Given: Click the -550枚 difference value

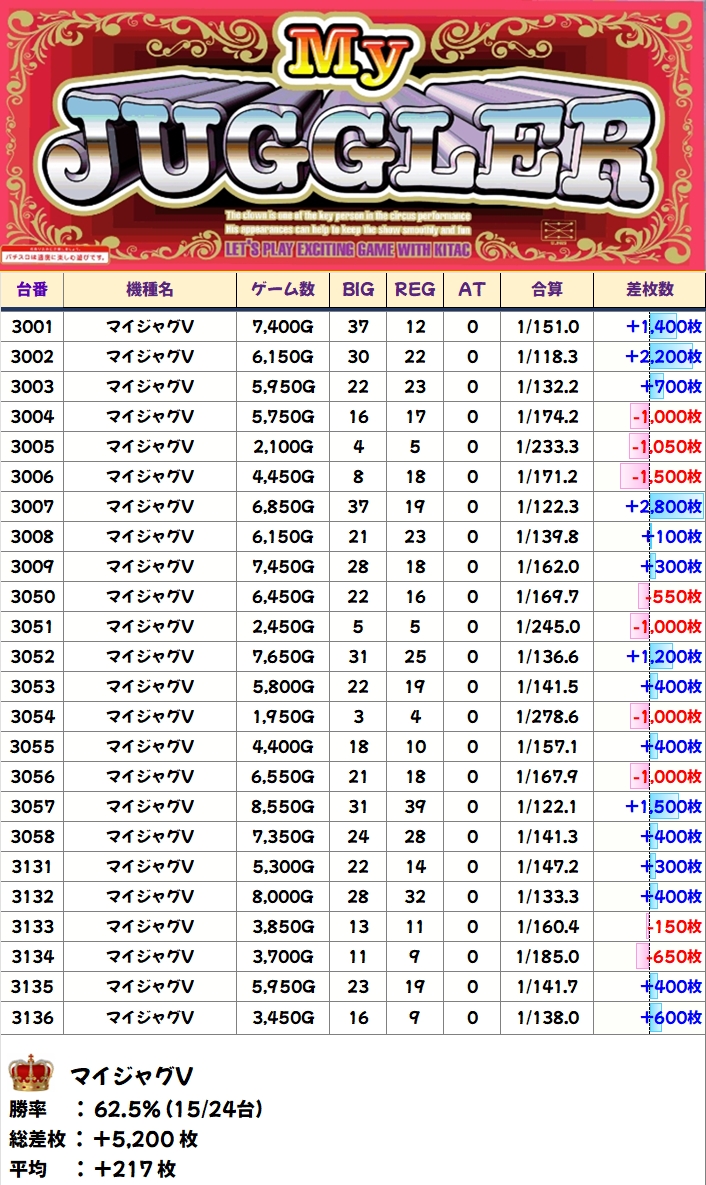Looking at the screenshot, I should (x=673, y=597).
